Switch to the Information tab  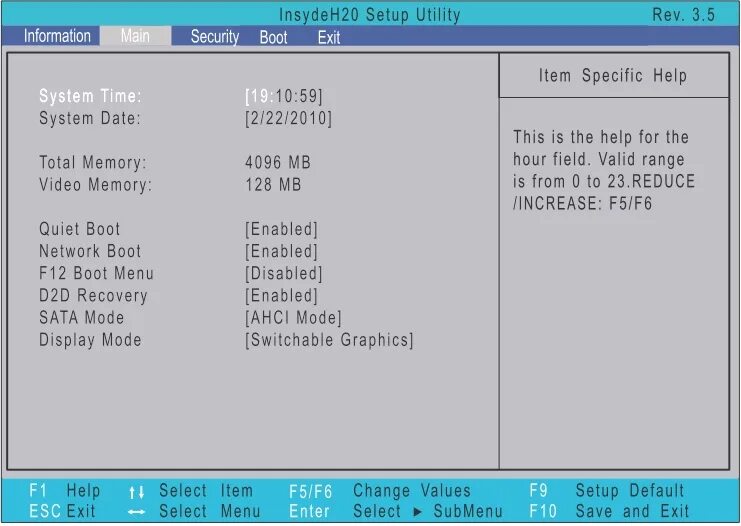tap(57, 36)
